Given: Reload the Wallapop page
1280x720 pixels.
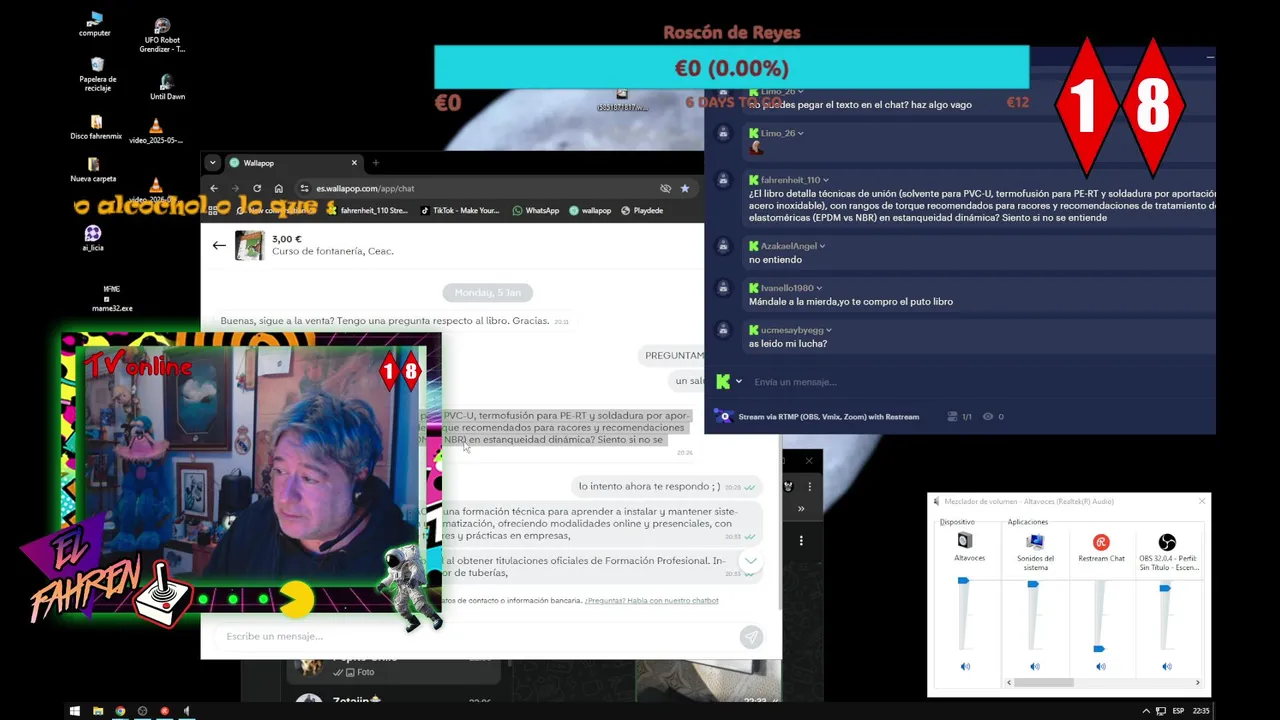Looking at the screenshot, I should coord(257,188).
